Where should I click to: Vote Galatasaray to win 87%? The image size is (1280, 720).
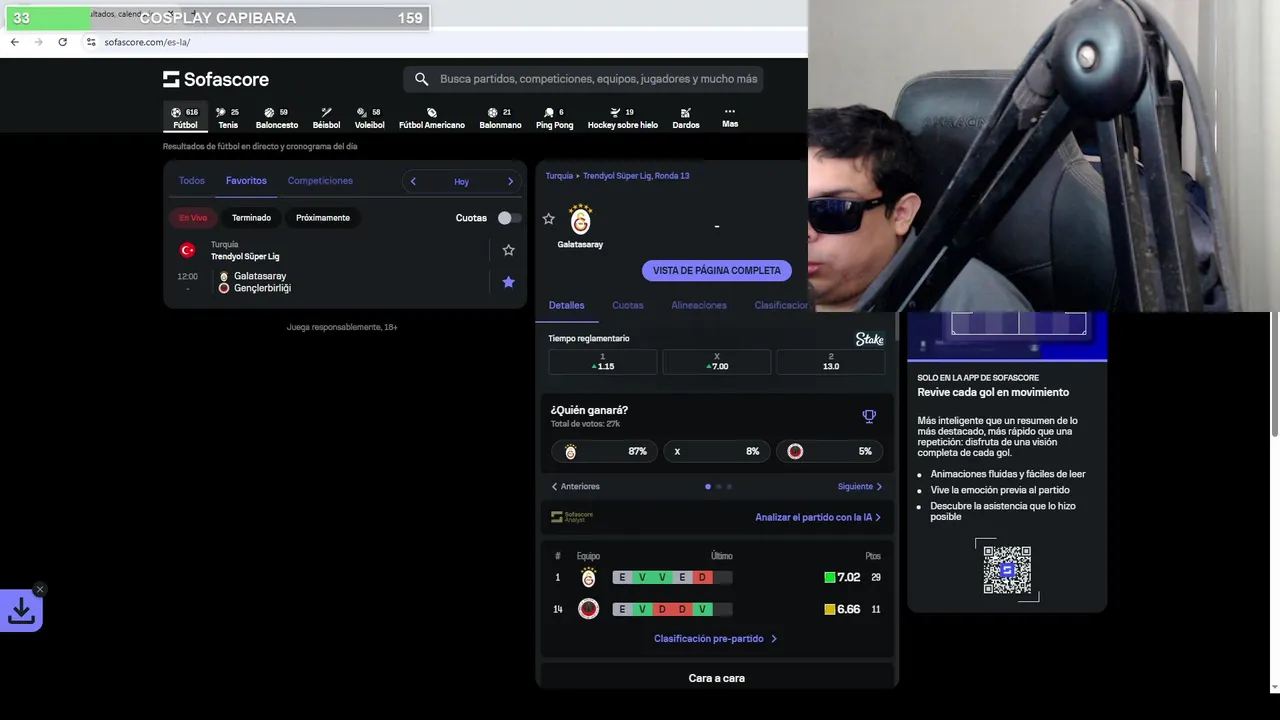pos(603,451)
